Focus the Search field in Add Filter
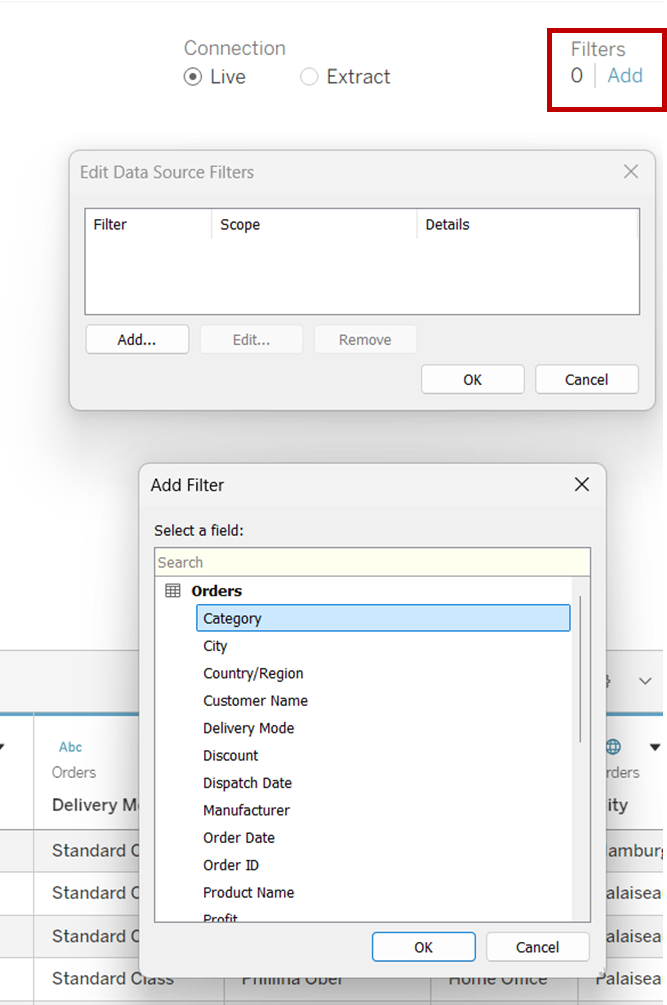The image size is (667, 1005). point(372,562)
